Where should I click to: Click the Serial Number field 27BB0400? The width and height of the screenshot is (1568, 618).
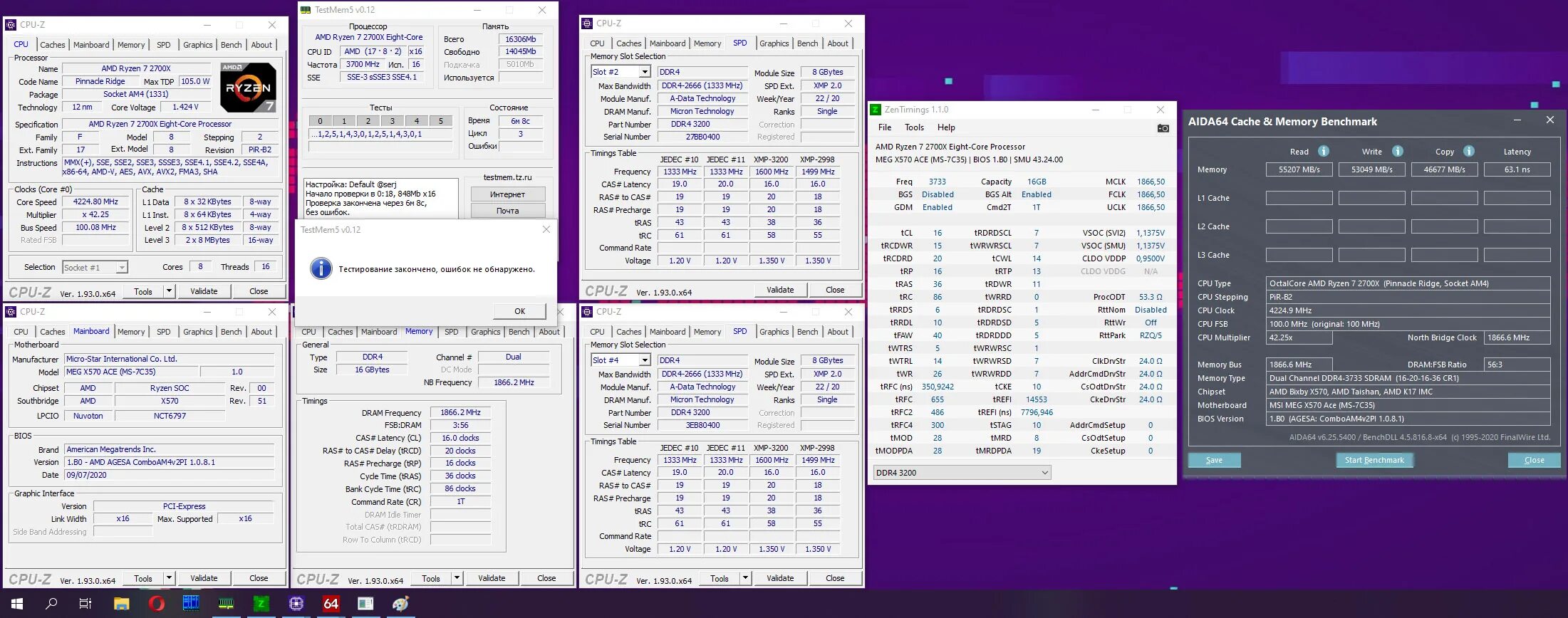702,137
